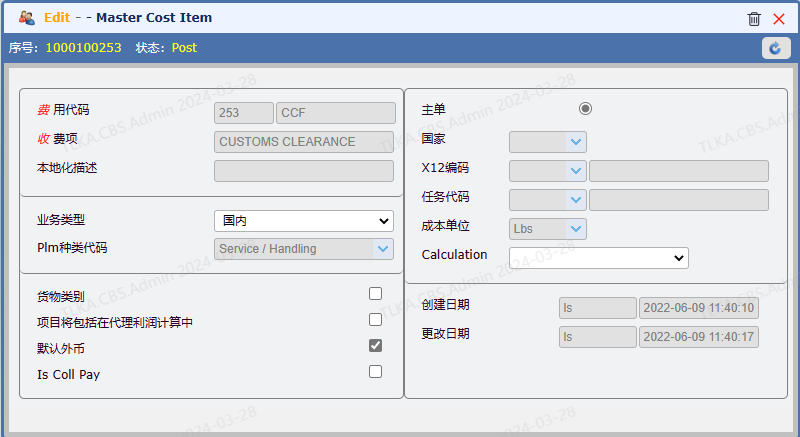Click the fee code field showing CCF

[336, 113]
